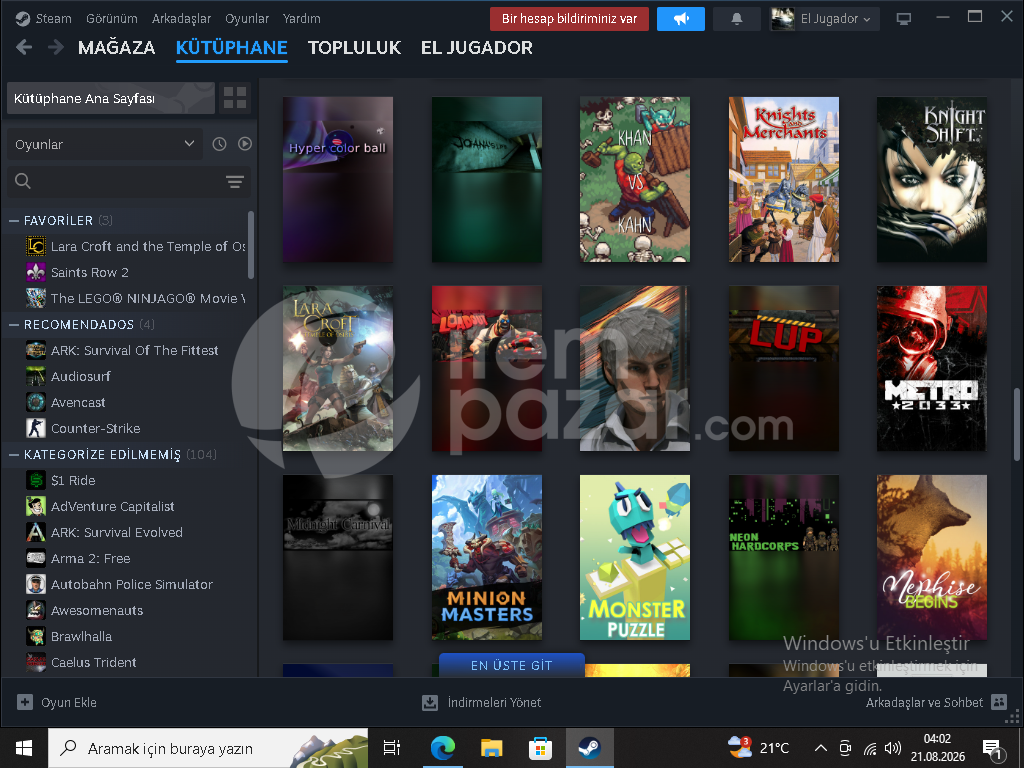Open the Windows Start menu
Screen dimensions: 1024x768
coord(24,748)
